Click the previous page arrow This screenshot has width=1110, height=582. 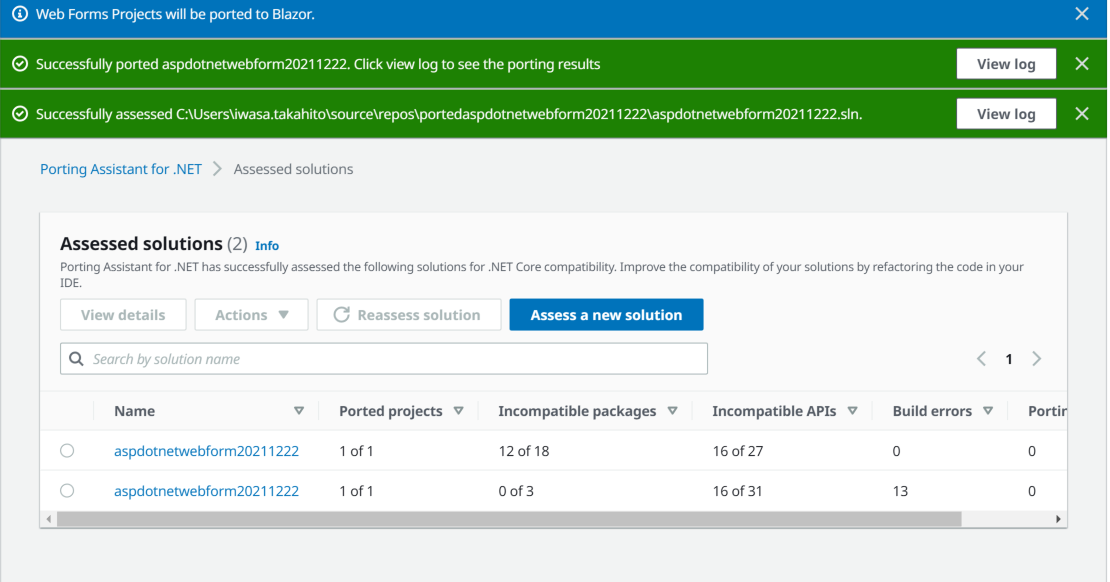(x=981, y=358)
